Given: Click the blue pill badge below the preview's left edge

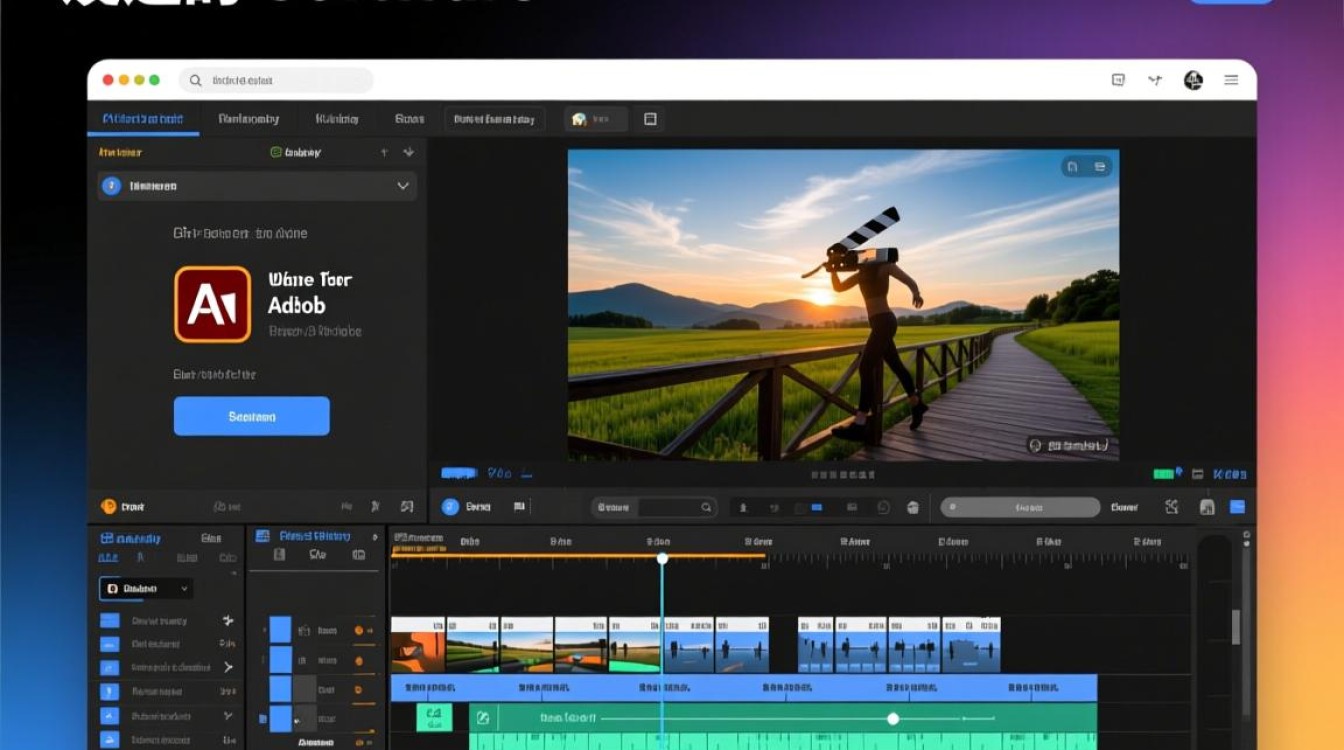Looking at the screenshot, I should pos(459,473).
